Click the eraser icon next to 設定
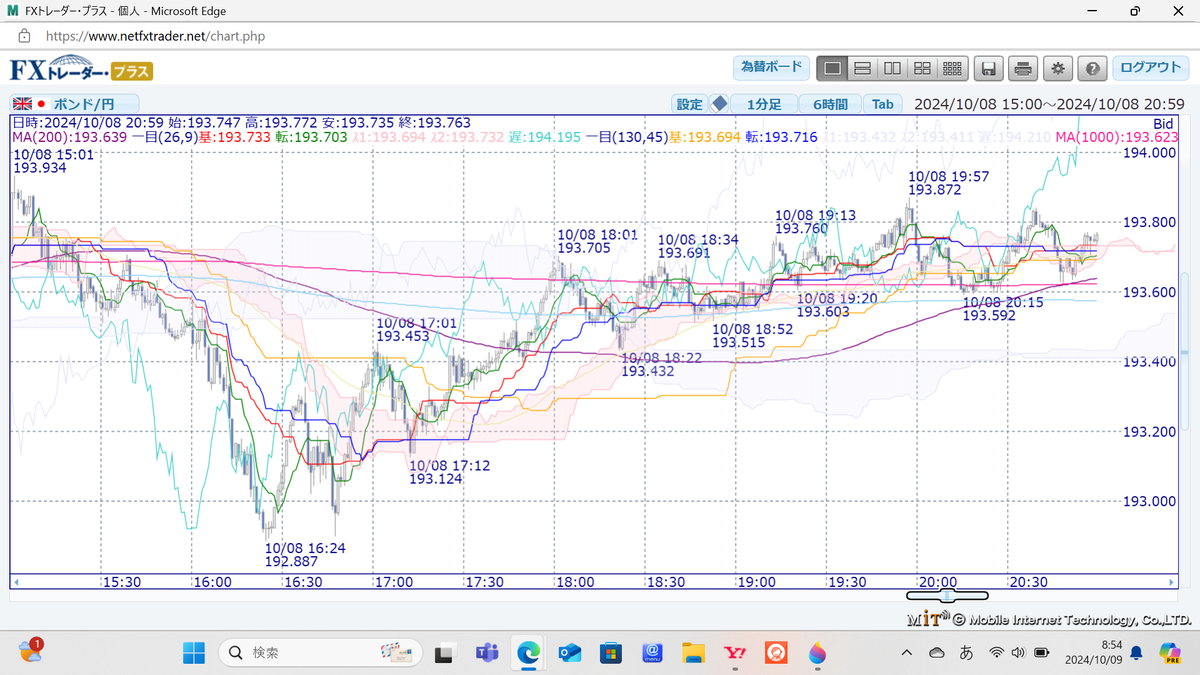 pyautogui.click(x=719, y=103)
